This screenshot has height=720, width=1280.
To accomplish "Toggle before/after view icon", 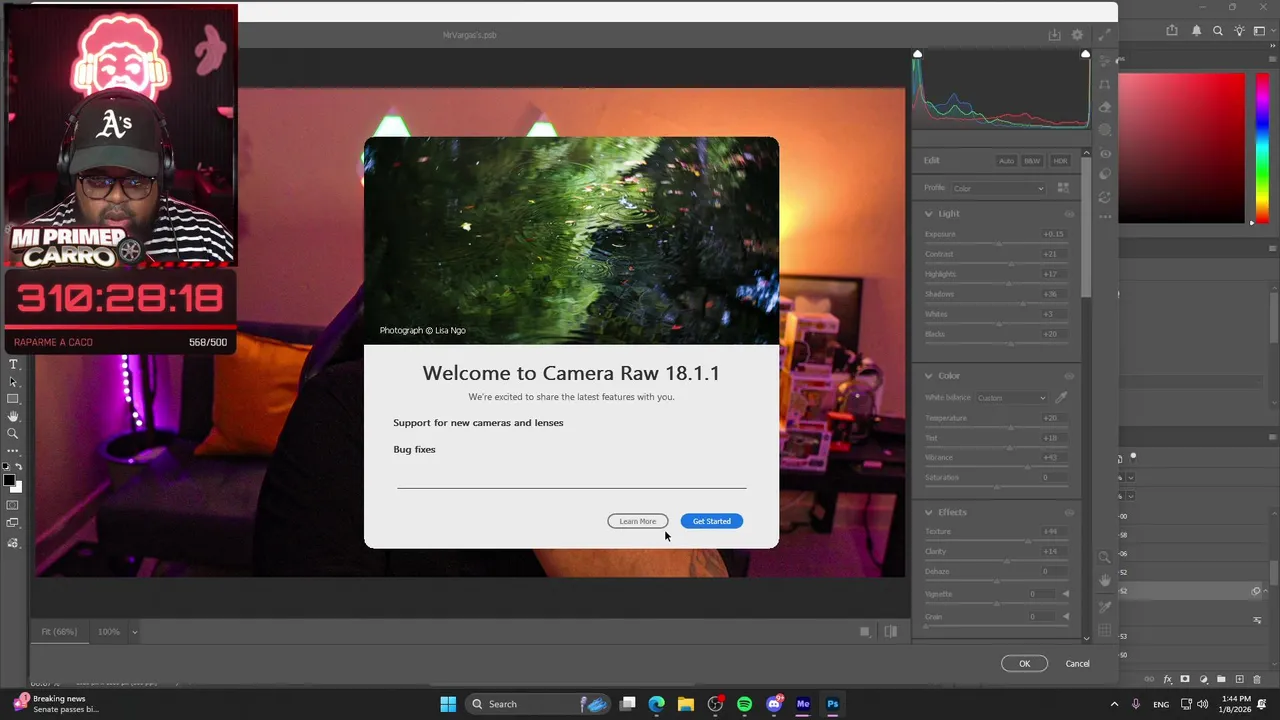I will click(890, 632).
